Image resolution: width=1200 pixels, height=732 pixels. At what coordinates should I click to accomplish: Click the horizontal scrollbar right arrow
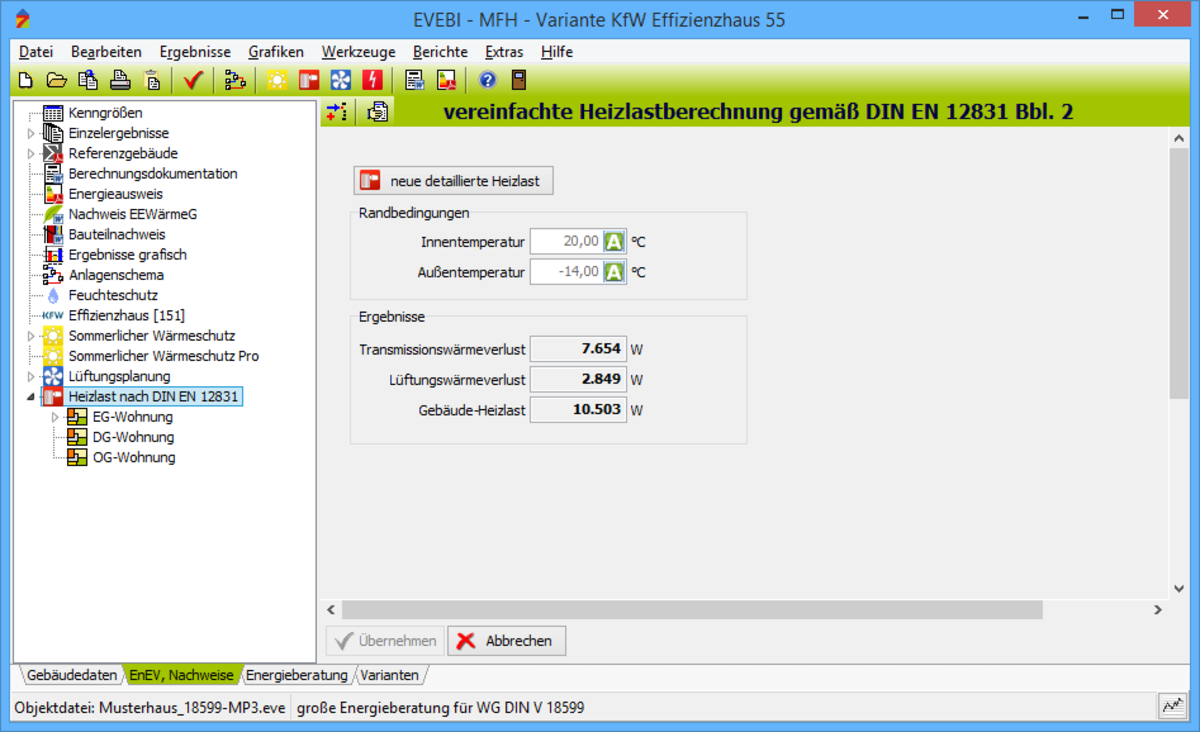tap(1158, 610)
